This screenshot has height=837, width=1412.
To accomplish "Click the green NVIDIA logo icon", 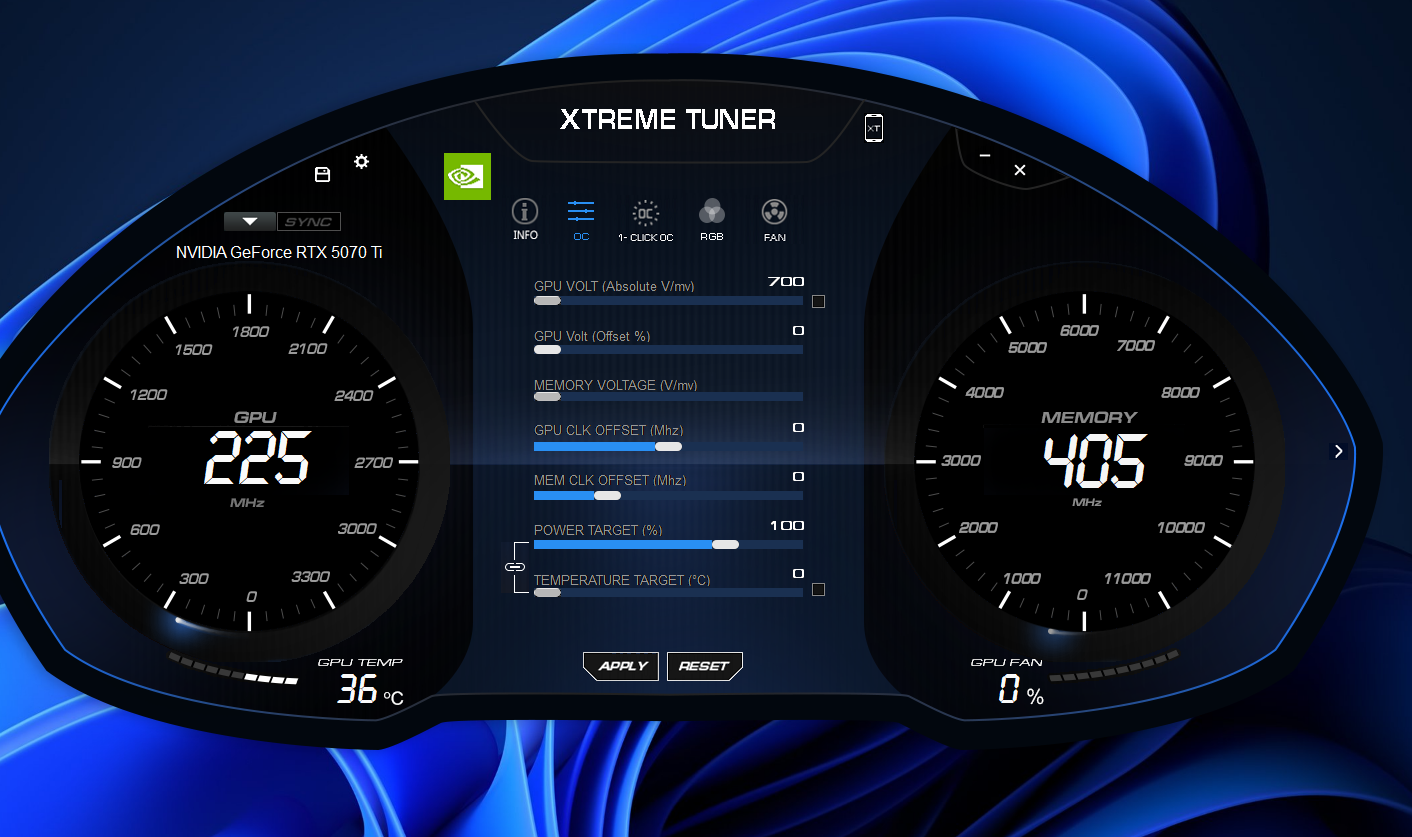I will 467,176.
